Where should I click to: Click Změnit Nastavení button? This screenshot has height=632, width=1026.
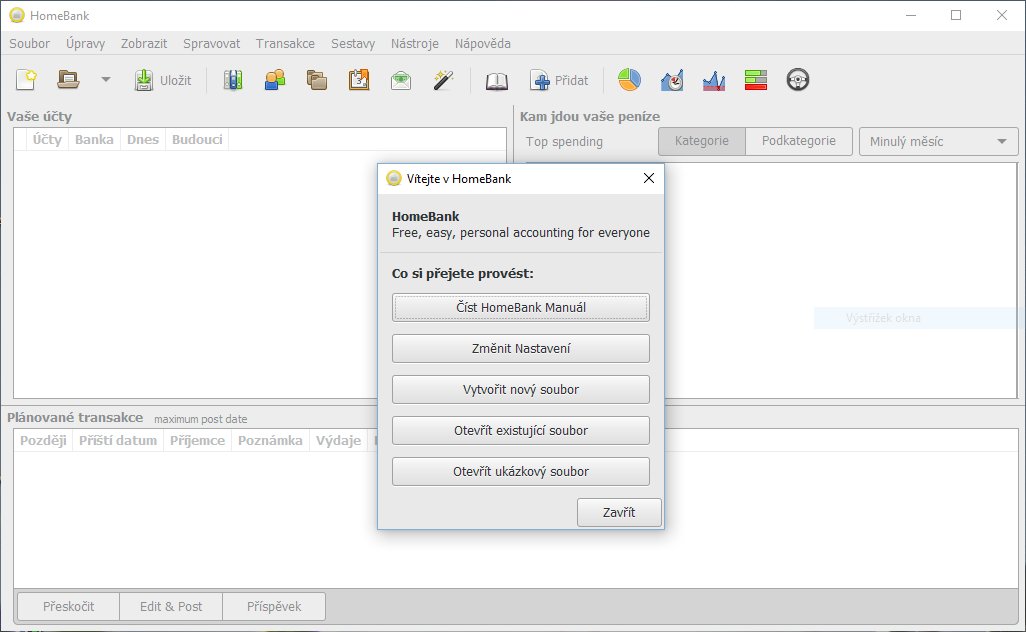pyautogui.click(x=521, y=349)
